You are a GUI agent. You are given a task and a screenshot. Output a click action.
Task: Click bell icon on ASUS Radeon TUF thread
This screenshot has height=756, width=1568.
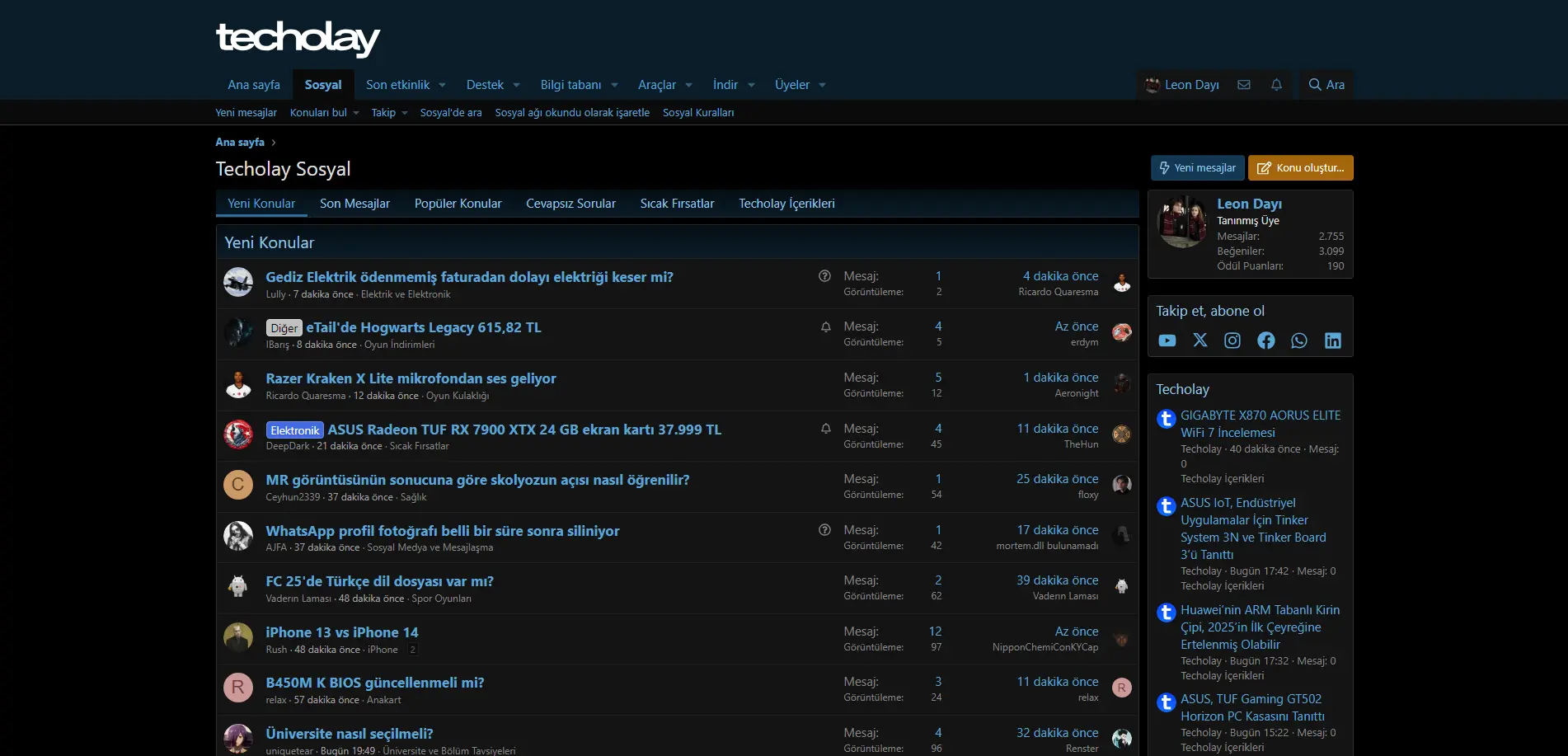pyautogui.click(x=825, y=429)
